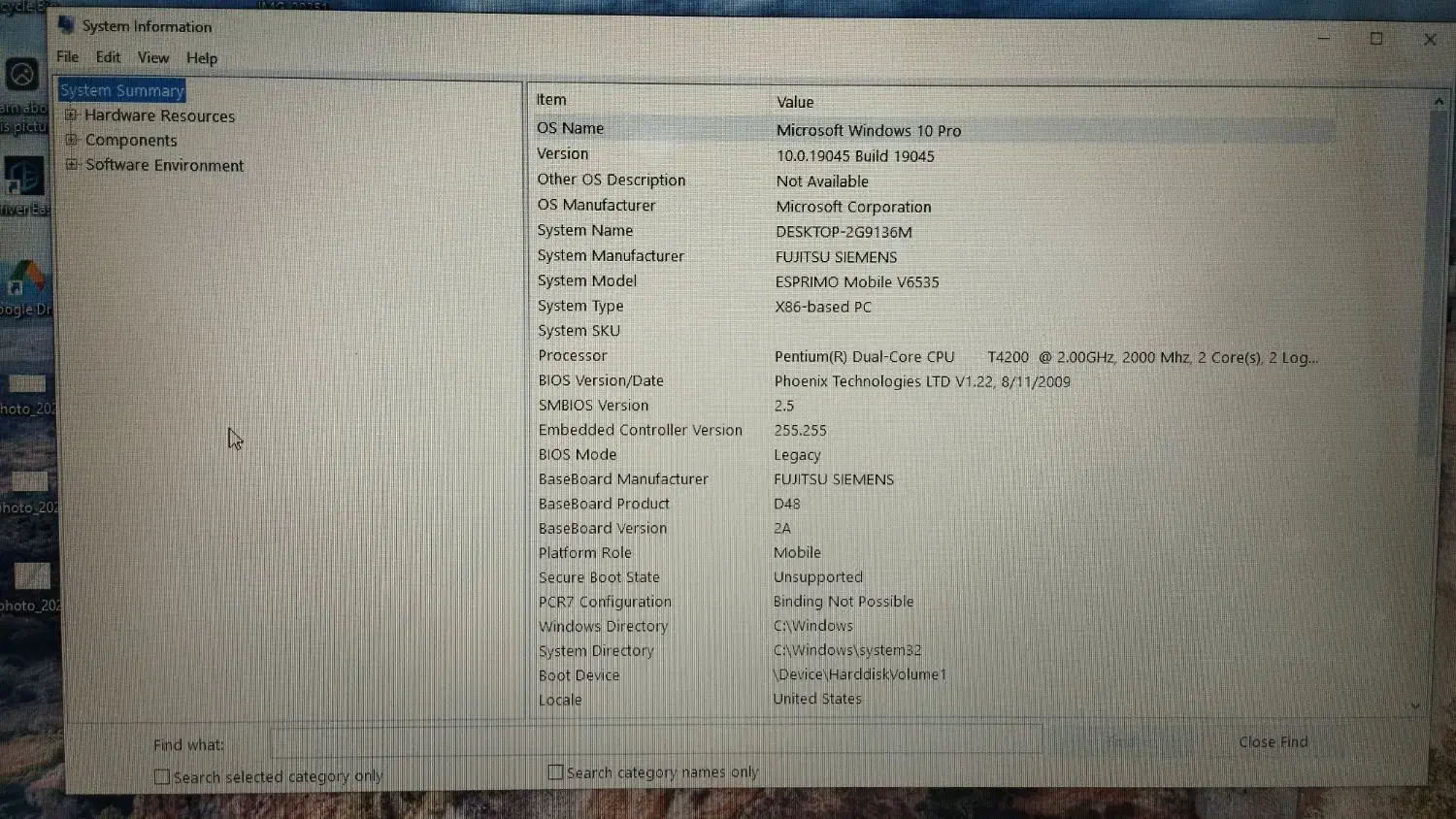The height and width of the screenshot is (819, 1456).
Task: Click the ESPRIMO Mobile V6535 value
Action: click(x=857, y=282)
